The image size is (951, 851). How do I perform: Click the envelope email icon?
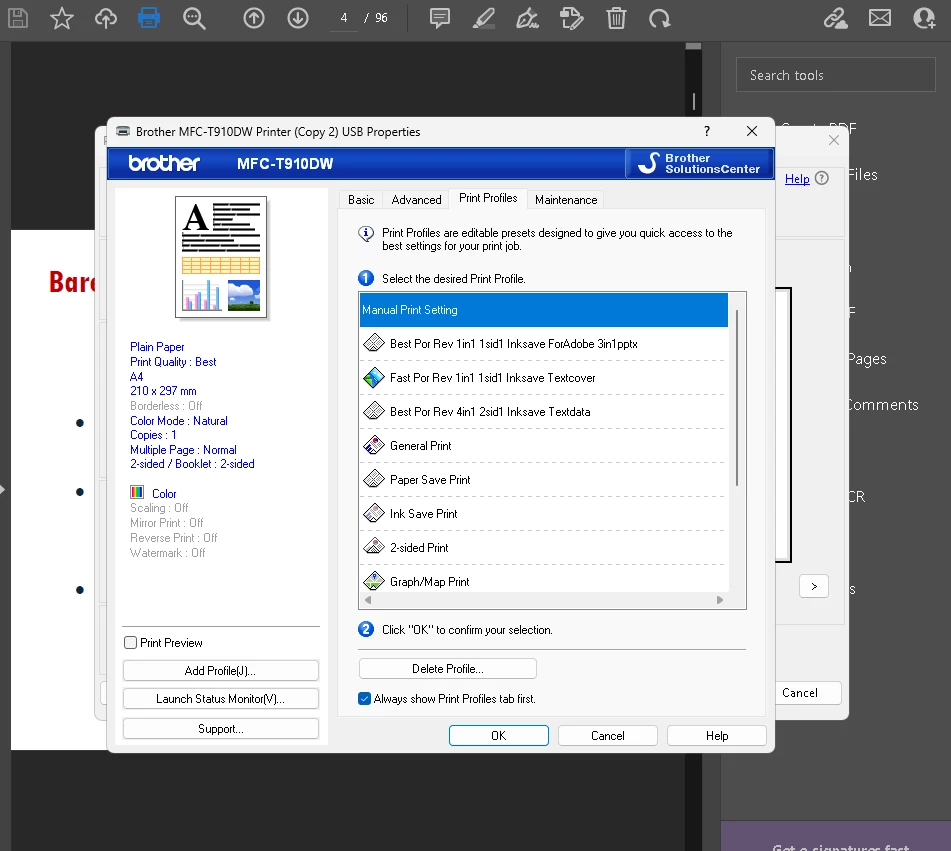(880, 18)
